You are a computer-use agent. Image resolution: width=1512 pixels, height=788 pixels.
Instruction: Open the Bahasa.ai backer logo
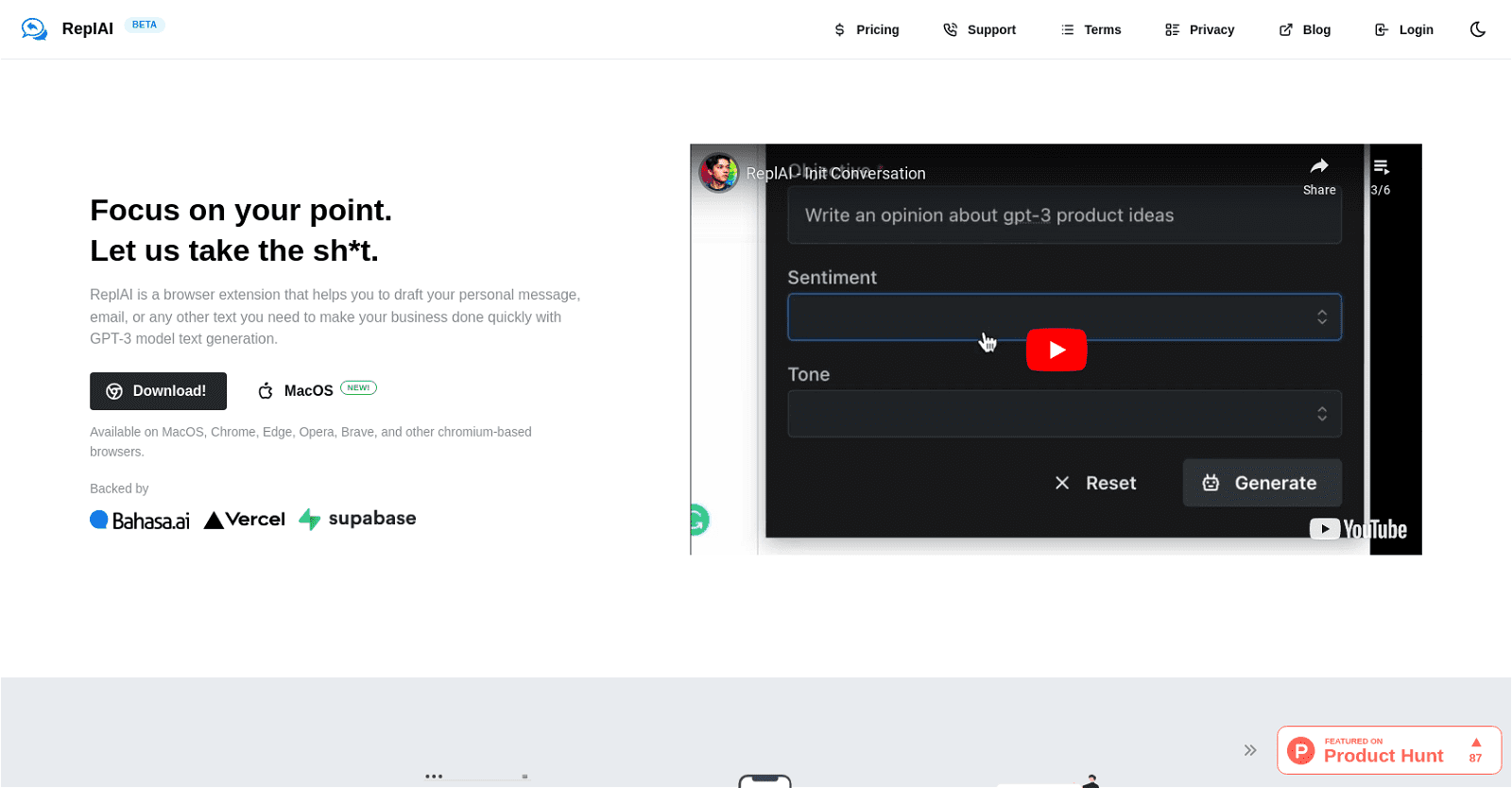140,520
